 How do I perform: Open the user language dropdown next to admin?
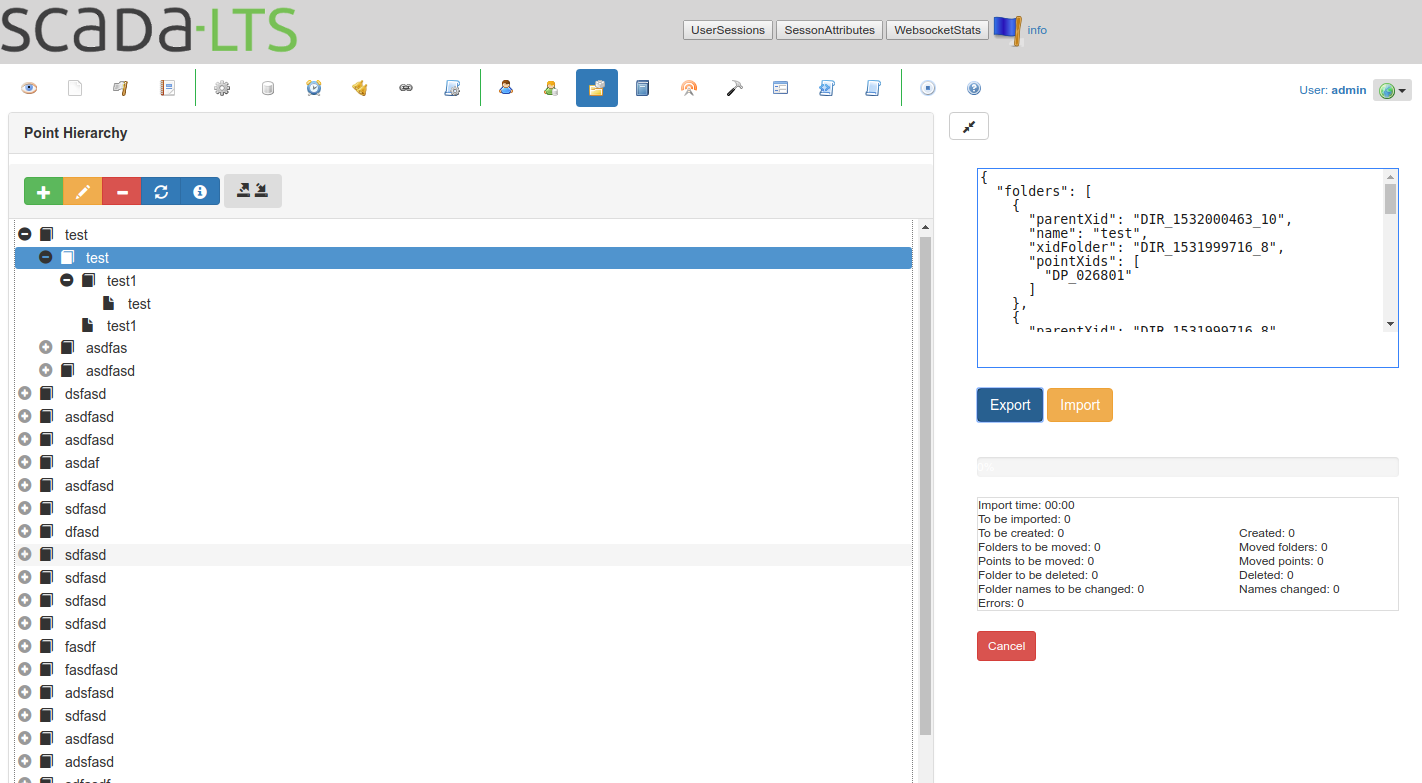click(1392, 90)
